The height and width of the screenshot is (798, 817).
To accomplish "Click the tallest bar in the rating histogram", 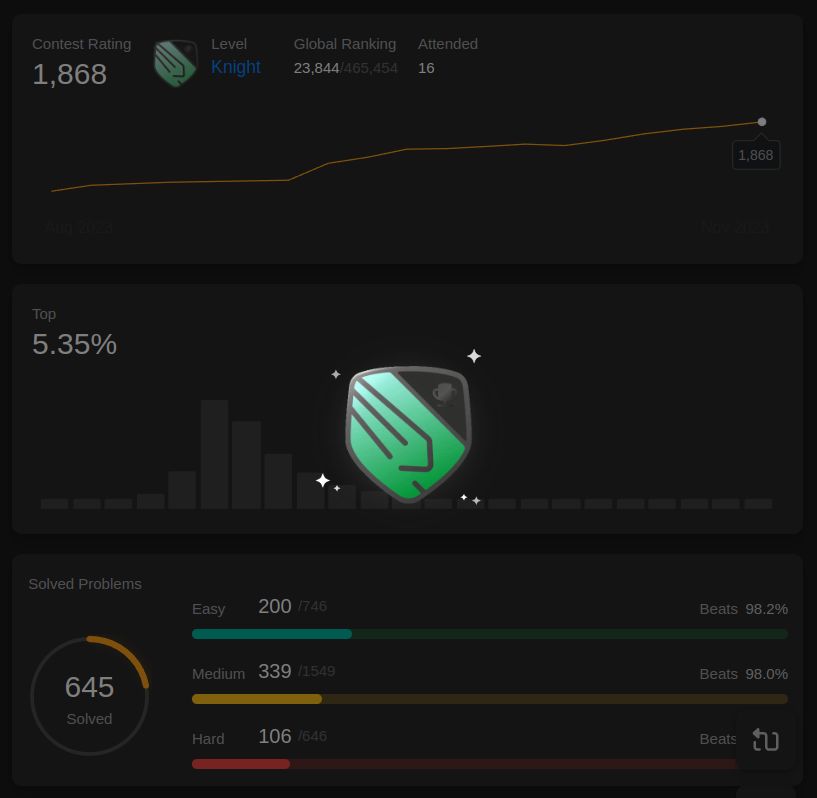I will click(215, 454).
